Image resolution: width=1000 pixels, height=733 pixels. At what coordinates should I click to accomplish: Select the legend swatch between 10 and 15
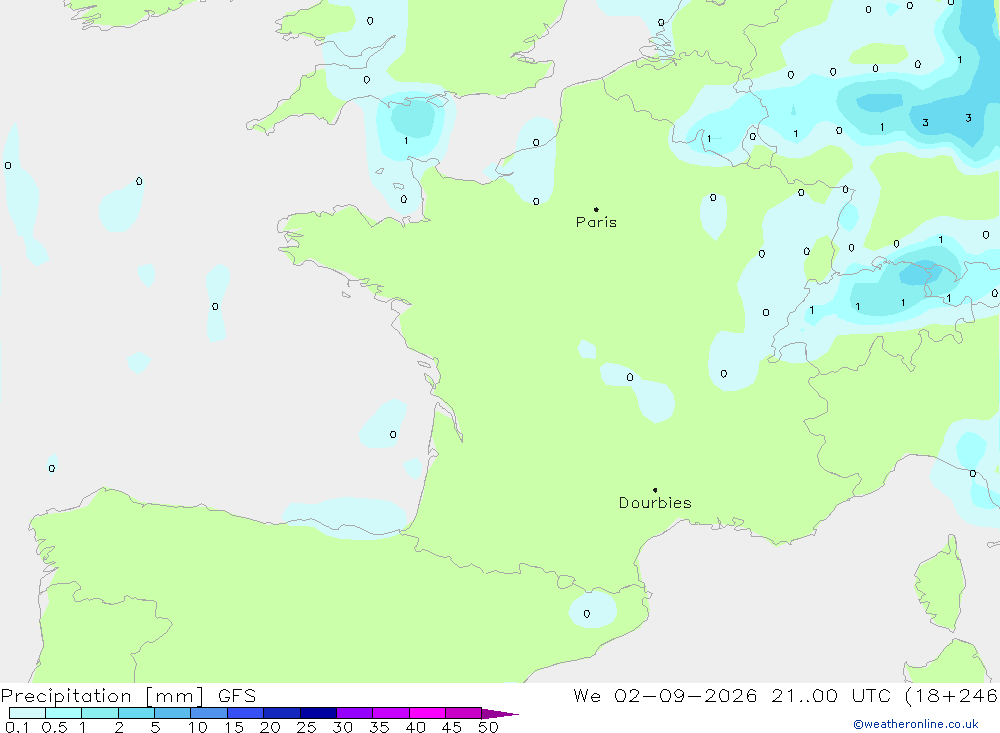pyautogui.click(x=209, y=713)
